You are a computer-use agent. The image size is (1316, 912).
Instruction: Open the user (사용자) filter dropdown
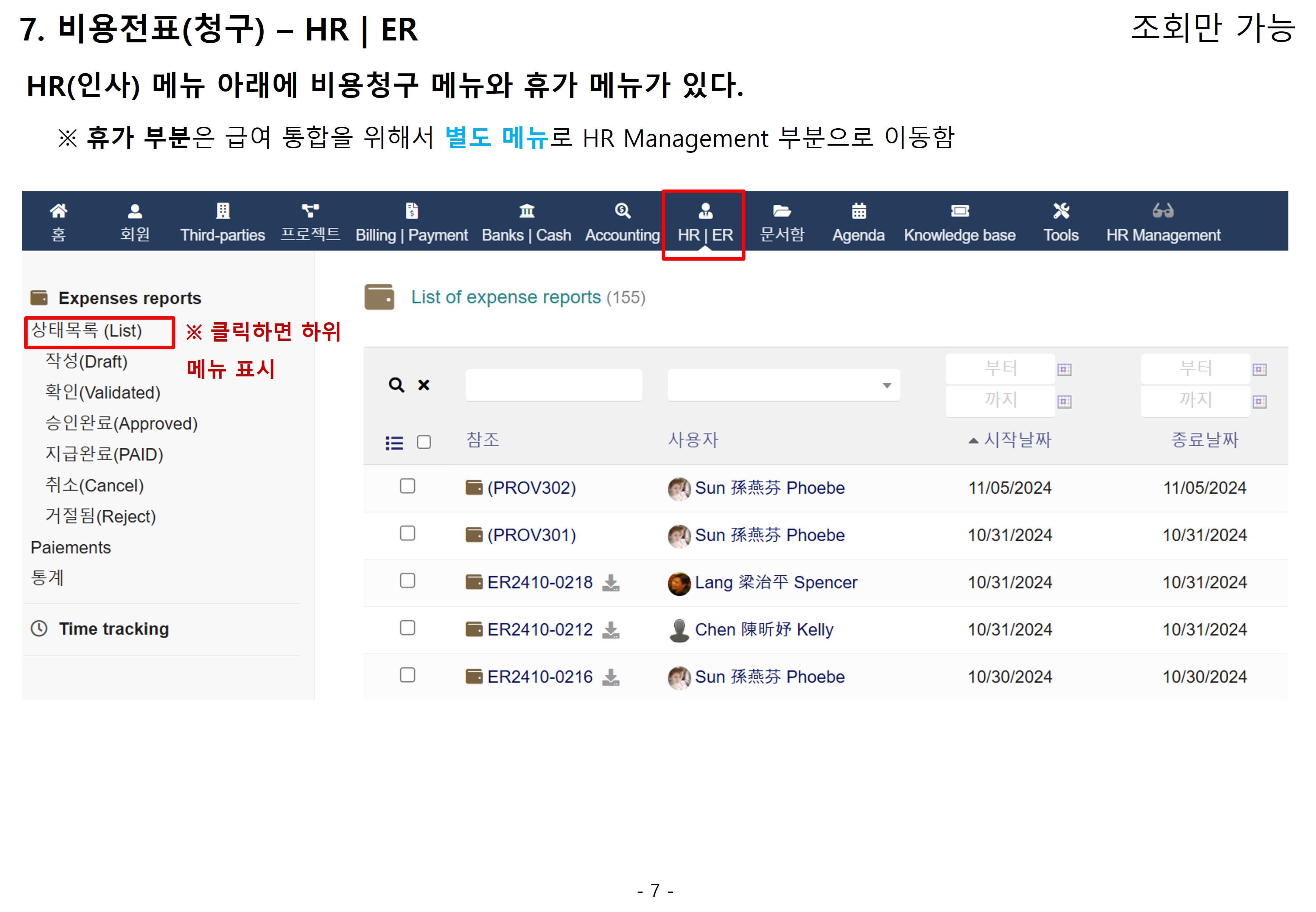(x=783, y=385)
